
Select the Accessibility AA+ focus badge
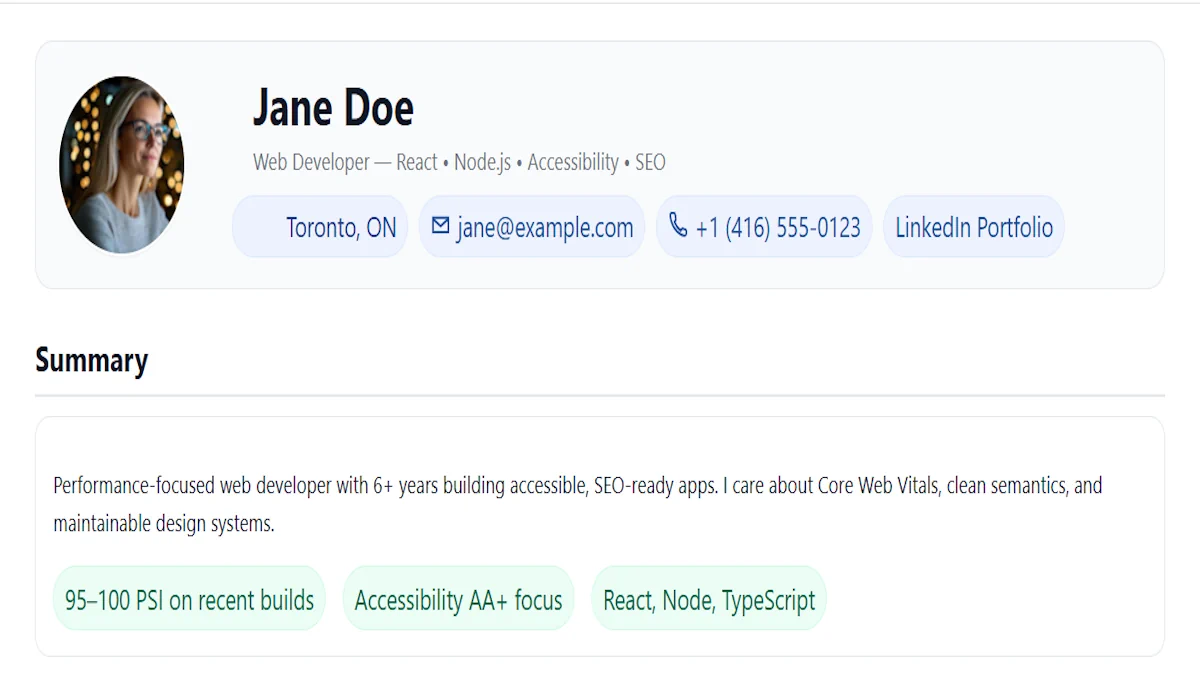pyautogui.click(x=458, y=600)
